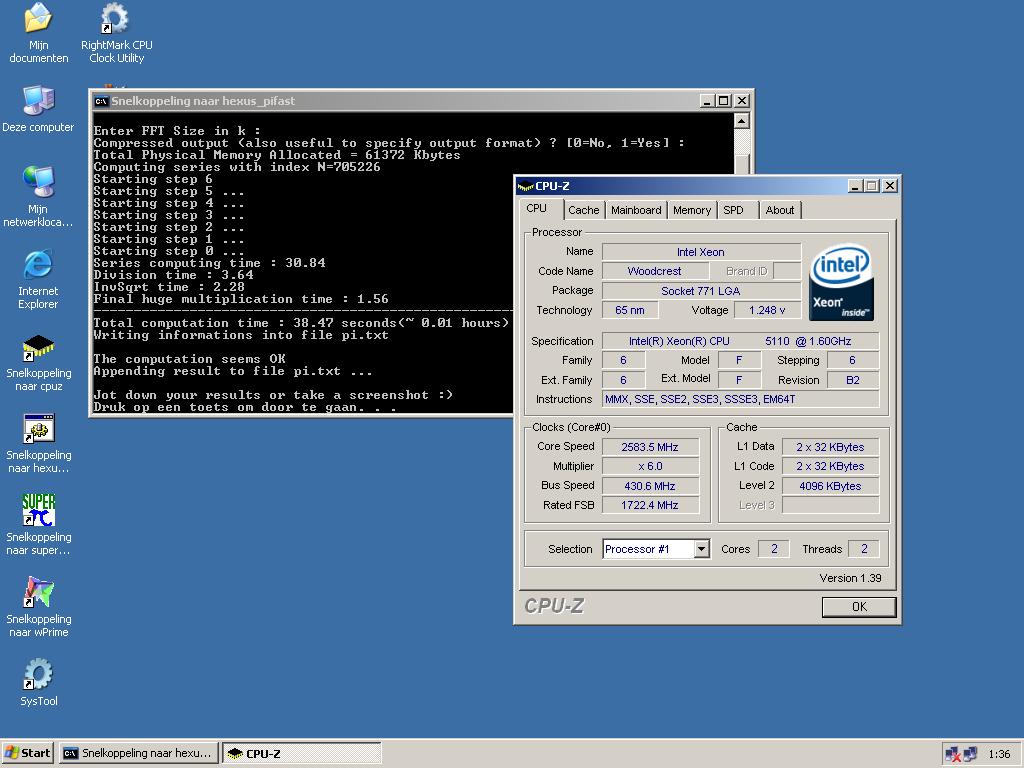Viewport: 1024px width, 768px height.
Task: Open the Mainboard tab
Action: (636, 210)
